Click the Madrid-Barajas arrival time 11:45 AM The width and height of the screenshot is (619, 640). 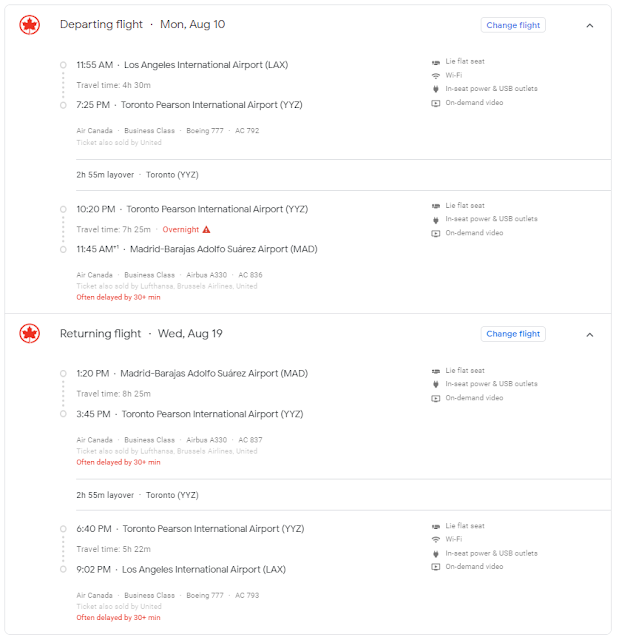(x=97, y=250)
